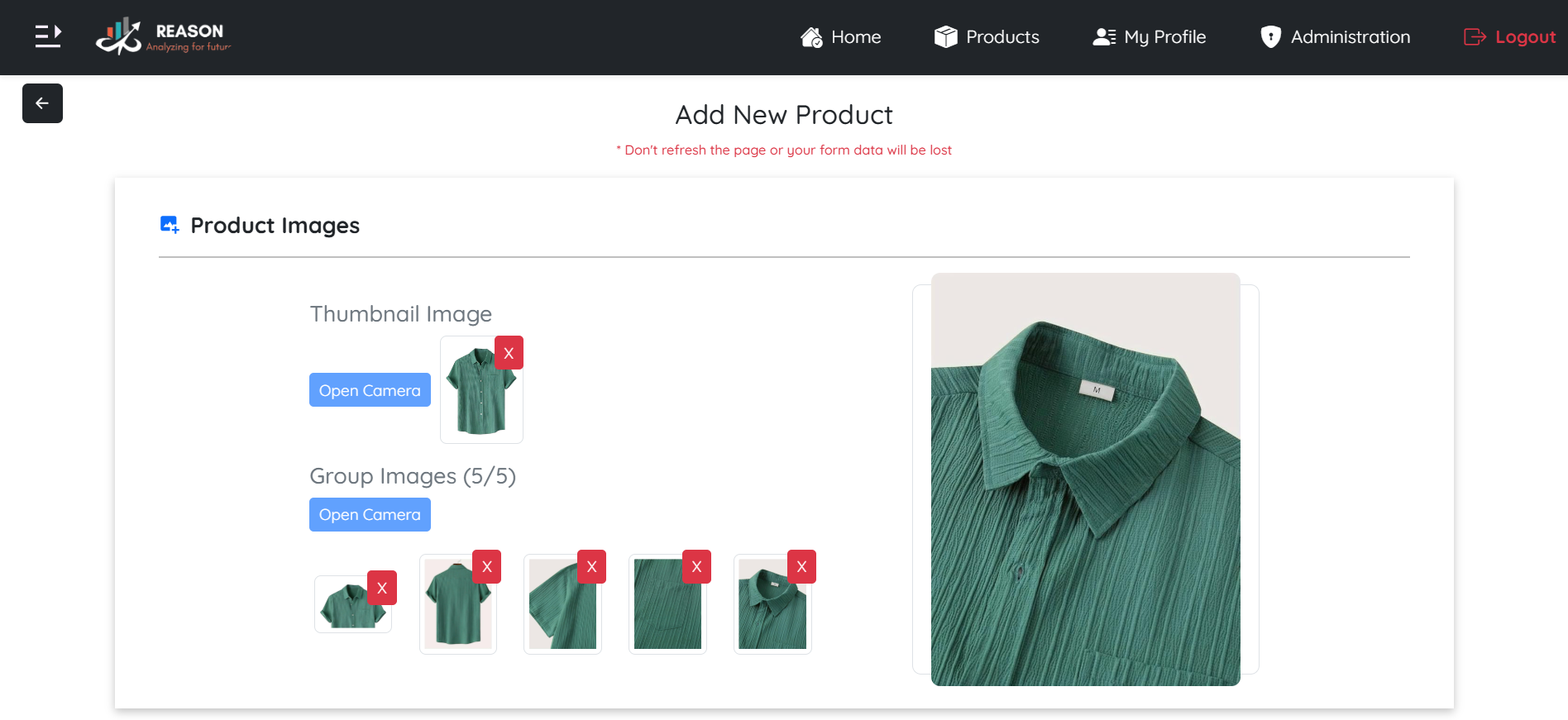The height and width of the screenshot is (720, 1568).
Task: Go to the Home page
Action: [840, 37]
